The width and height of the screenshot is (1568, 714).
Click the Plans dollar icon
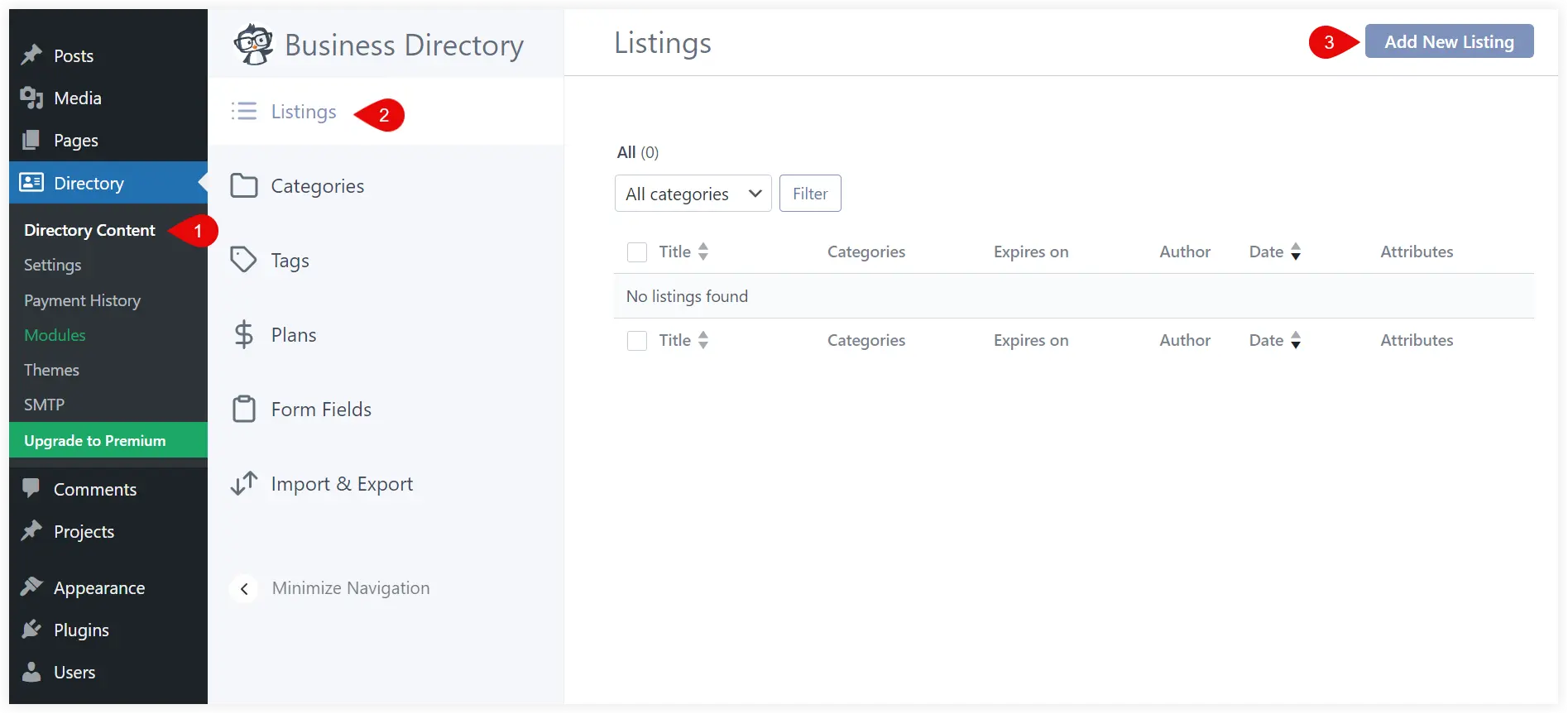click(x=243, y=334)
